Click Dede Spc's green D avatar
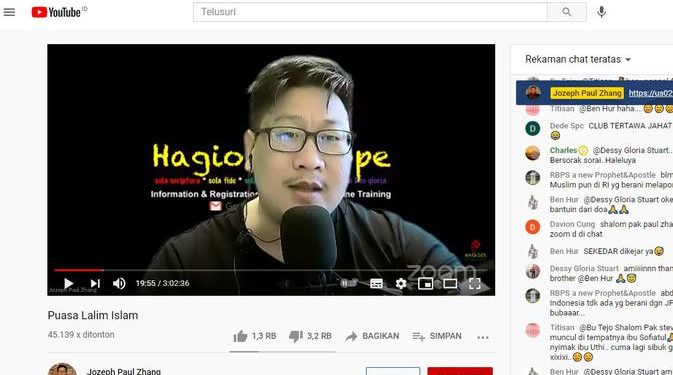 (533, 128)
